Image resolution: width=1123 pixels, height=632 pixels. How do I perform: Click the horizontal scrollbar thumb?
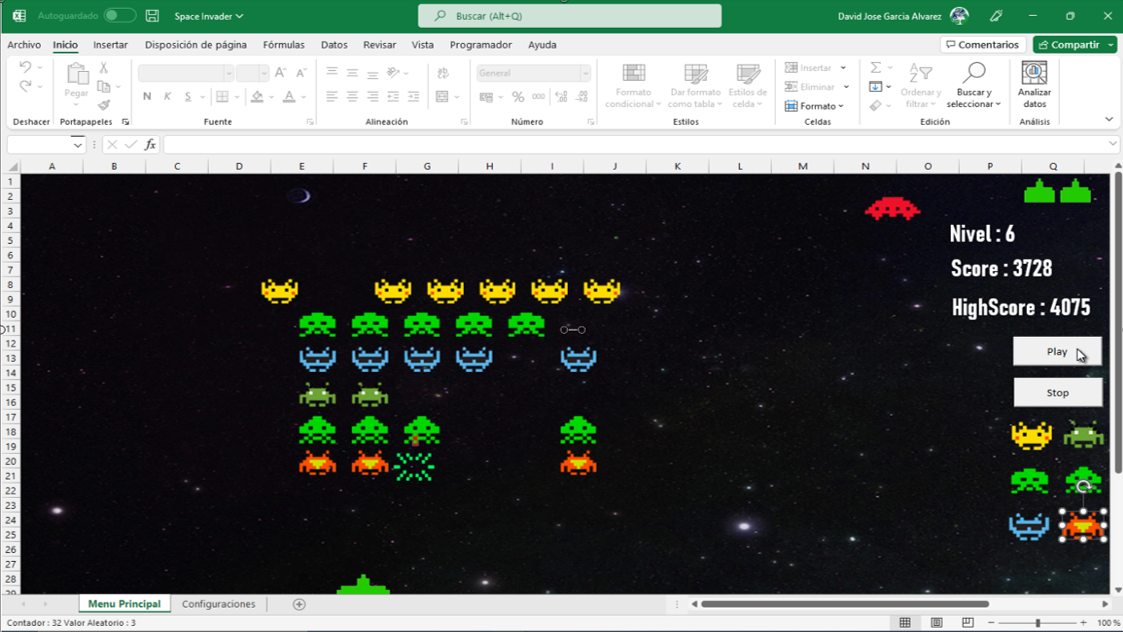[845, 604]
